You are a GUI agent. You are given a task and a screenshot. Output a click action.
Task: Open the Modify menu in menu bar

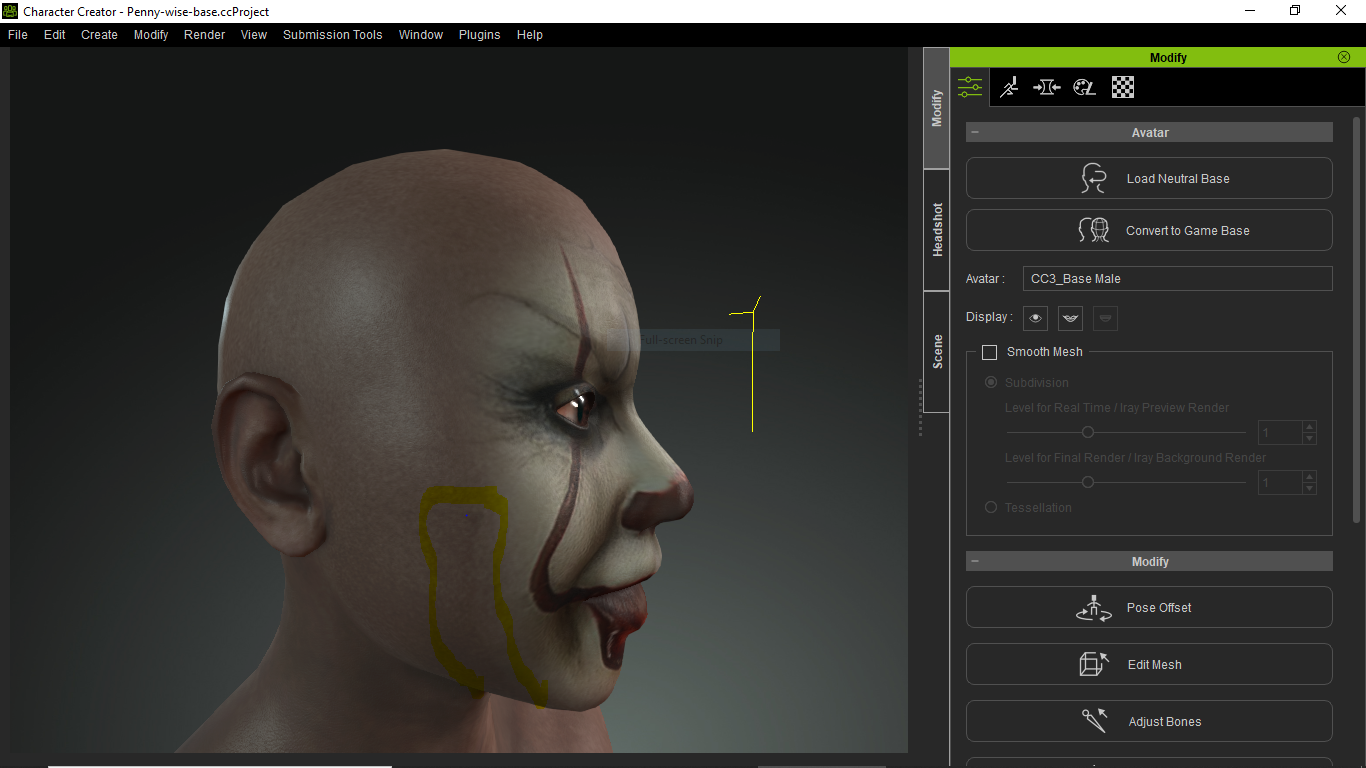151,34
